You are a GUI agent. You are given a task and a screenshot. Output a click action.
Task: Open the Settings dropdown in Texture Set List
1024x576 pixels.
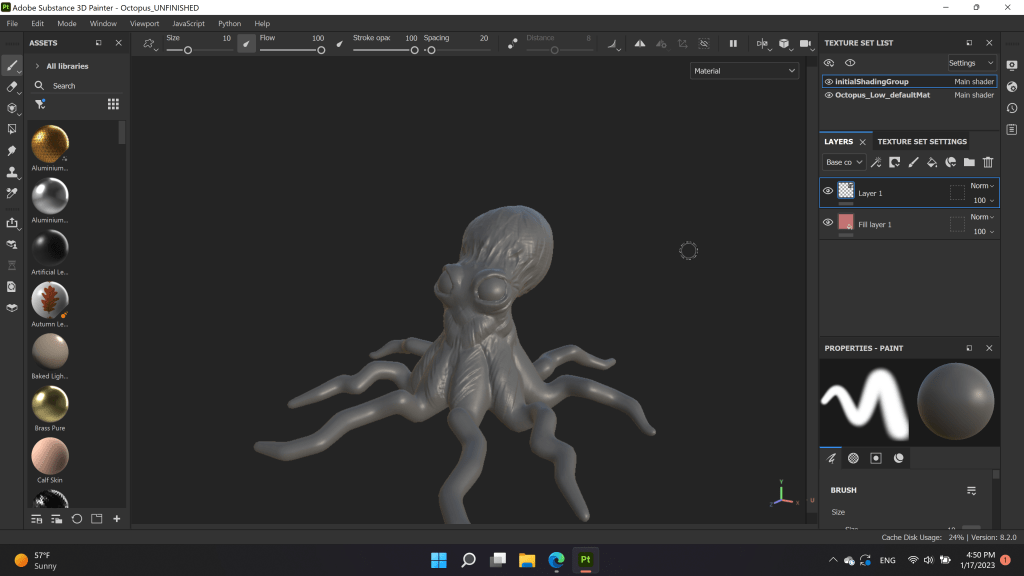click(x=971, y=63)
